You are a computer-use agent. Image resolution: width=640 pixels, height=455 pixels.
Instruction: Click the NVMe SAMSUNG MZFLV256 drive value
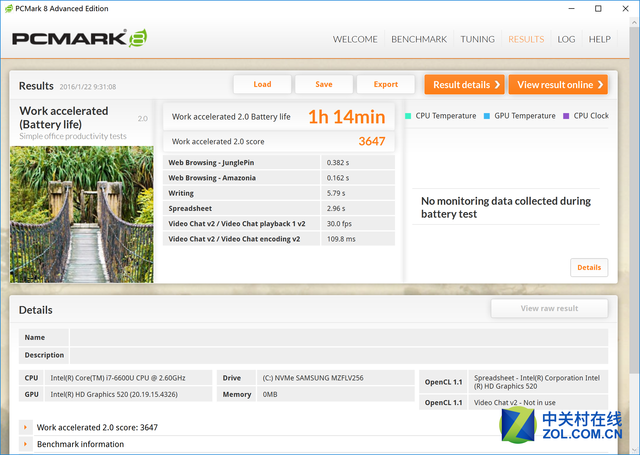pos(313,378)
